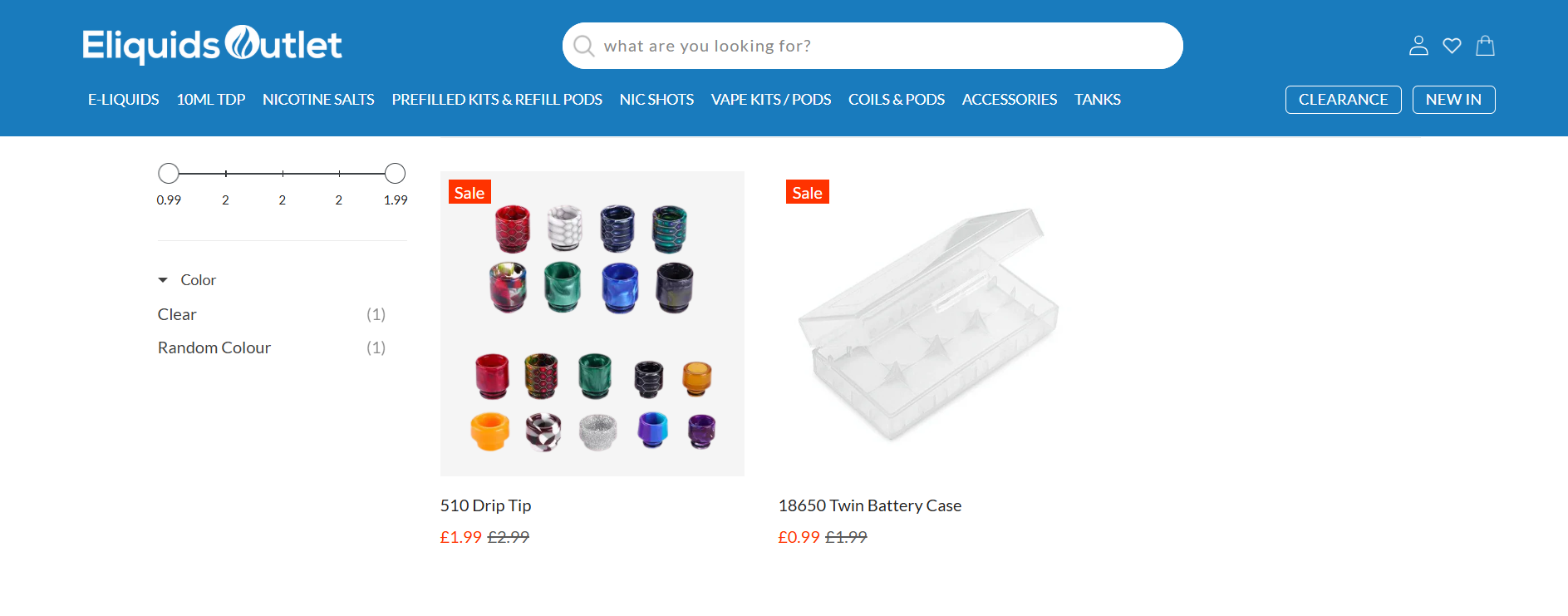This screenshot has height=616, width=1568.
Task: Click the search magnifier icon
Action: coord(584,46)
